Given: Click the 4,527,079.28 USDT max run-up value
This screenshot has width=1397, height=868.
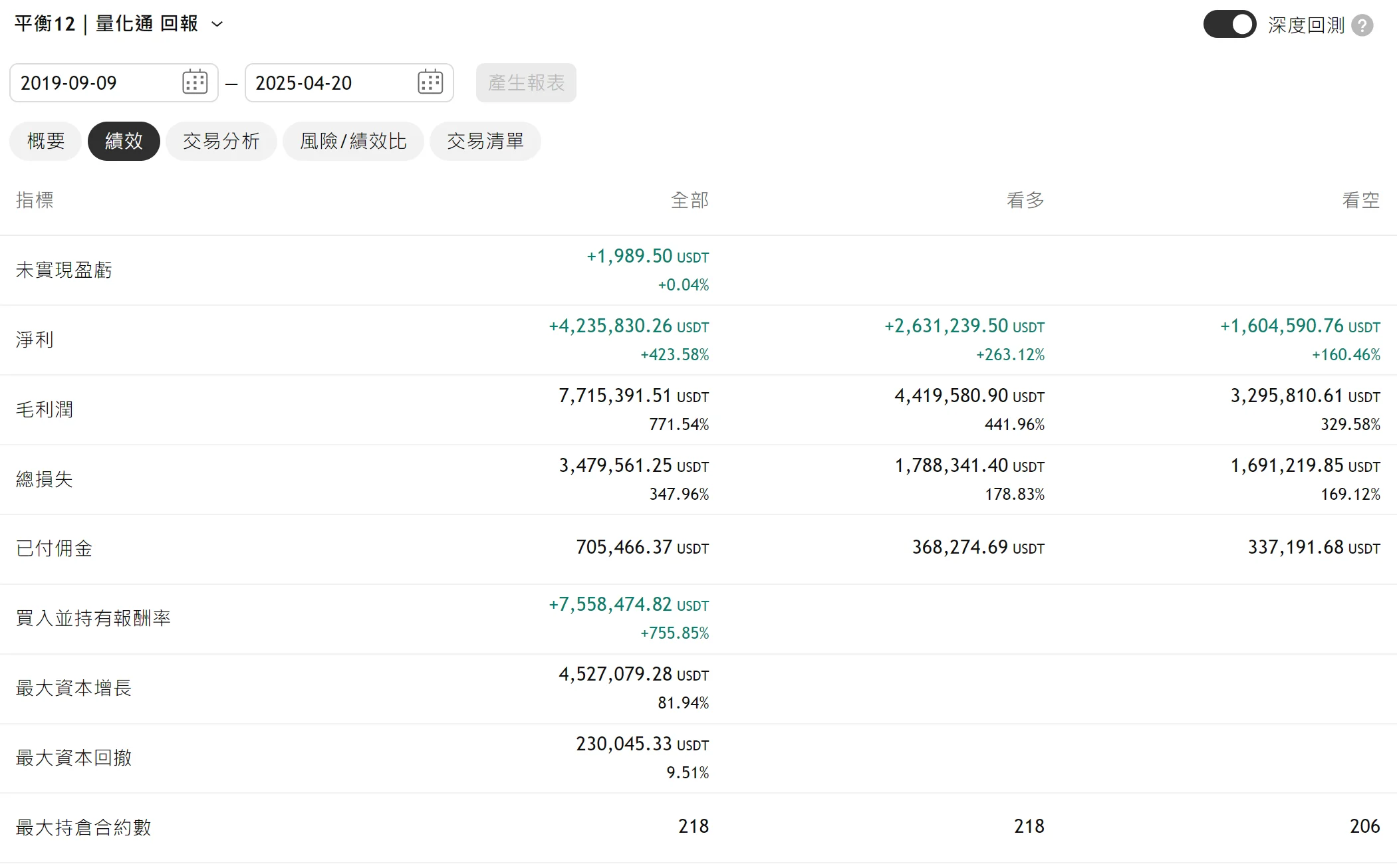Looking at the screenshot, I should pos(634,675).
